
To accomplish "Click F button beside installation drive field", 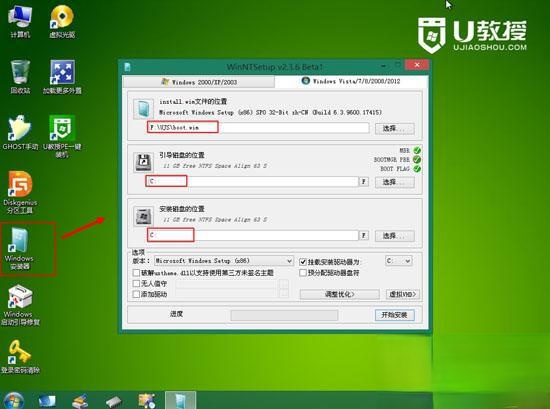I will [x=364, y=235].
